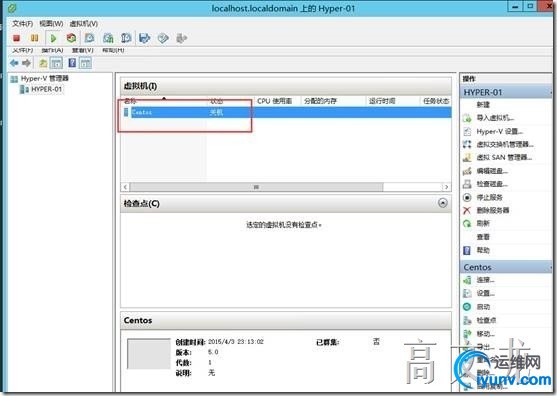Click the 任务状态 column header
This screenshot has width=557, height=396.
pos(436,101)
